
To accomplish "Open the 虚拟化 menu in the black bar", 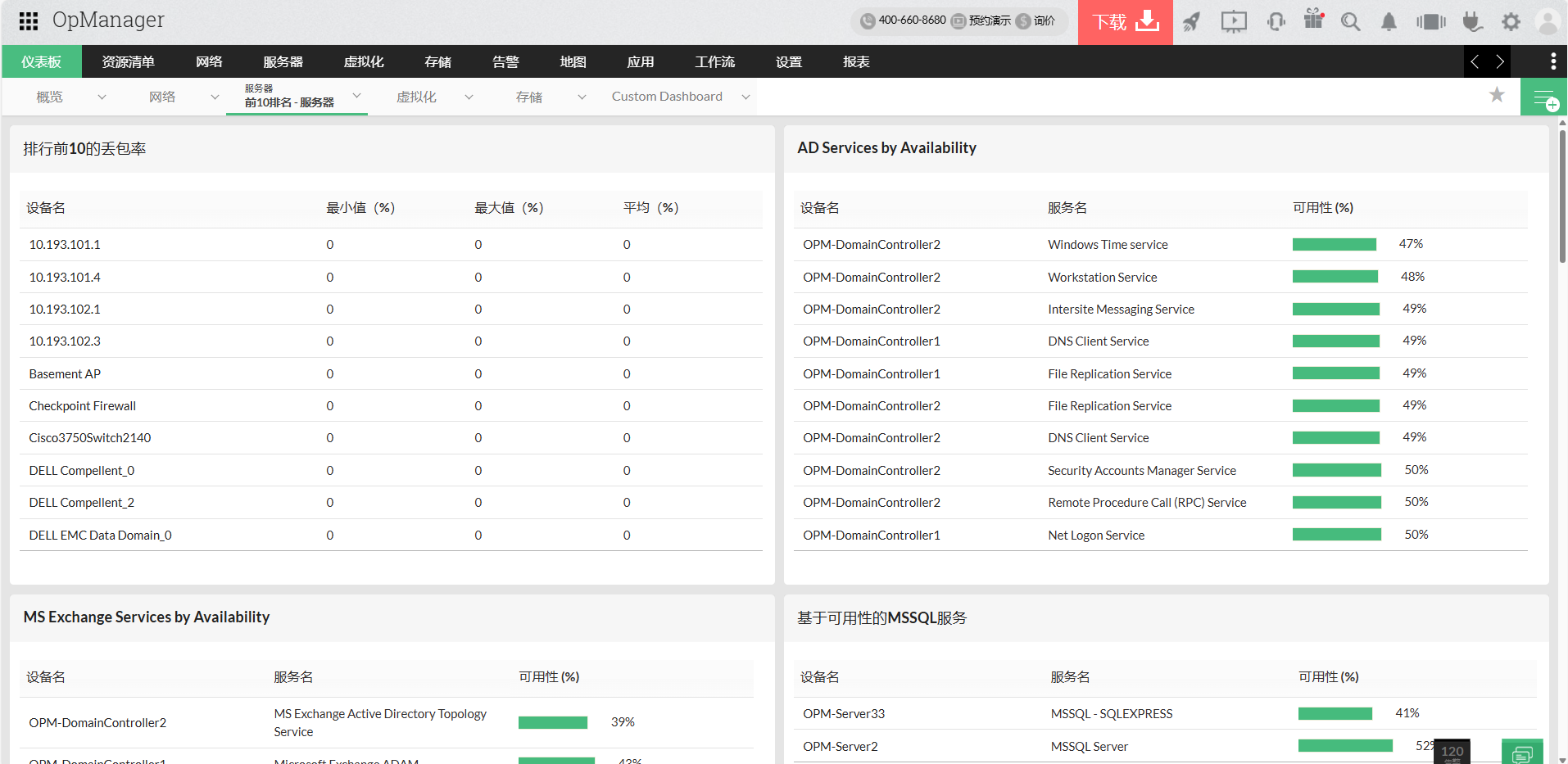I will pos(364,61).
